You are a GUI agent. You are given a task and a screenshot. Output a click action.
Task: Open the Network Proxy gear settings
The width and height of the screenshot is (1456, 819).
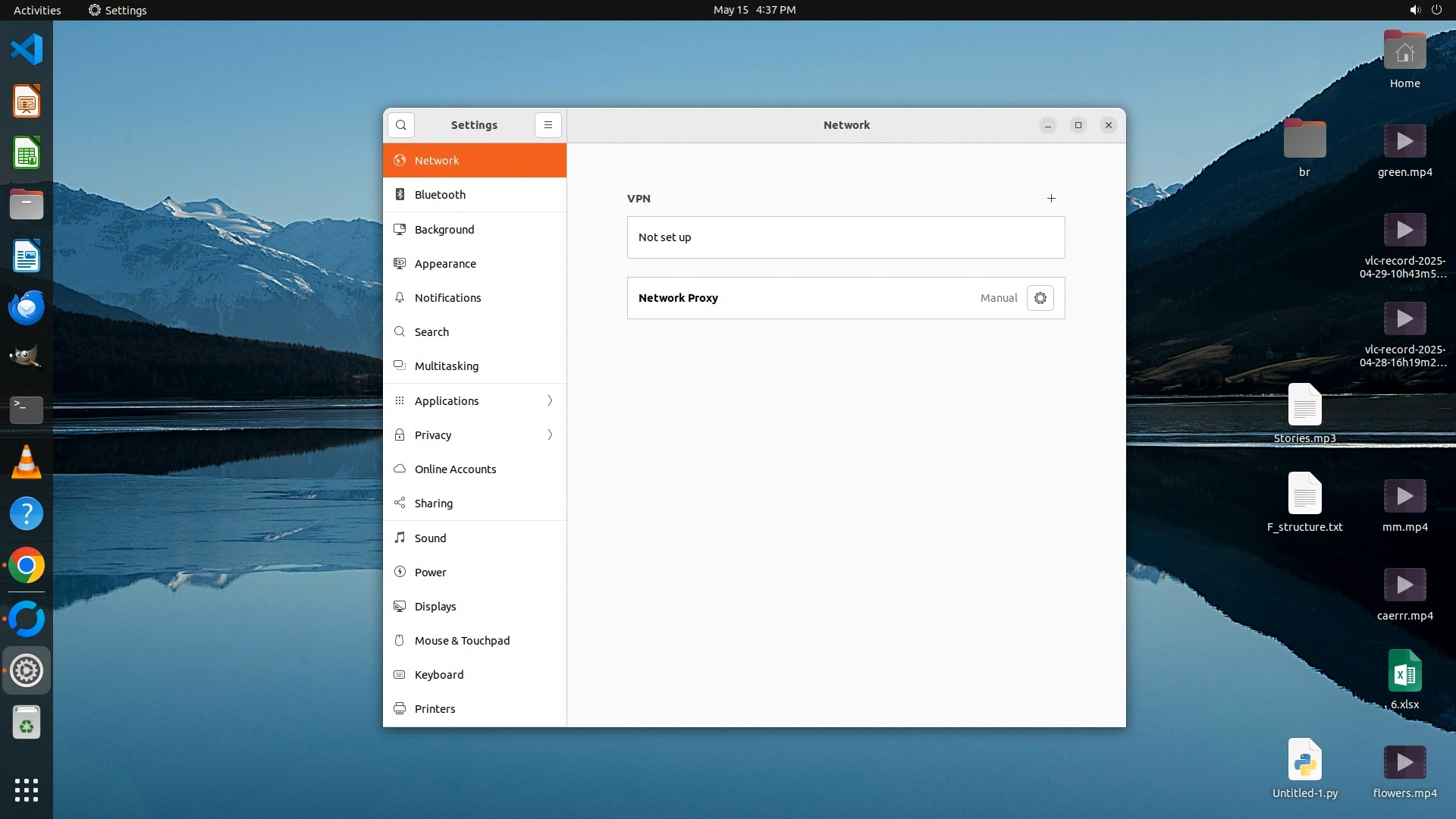[x=1040, y=298]
